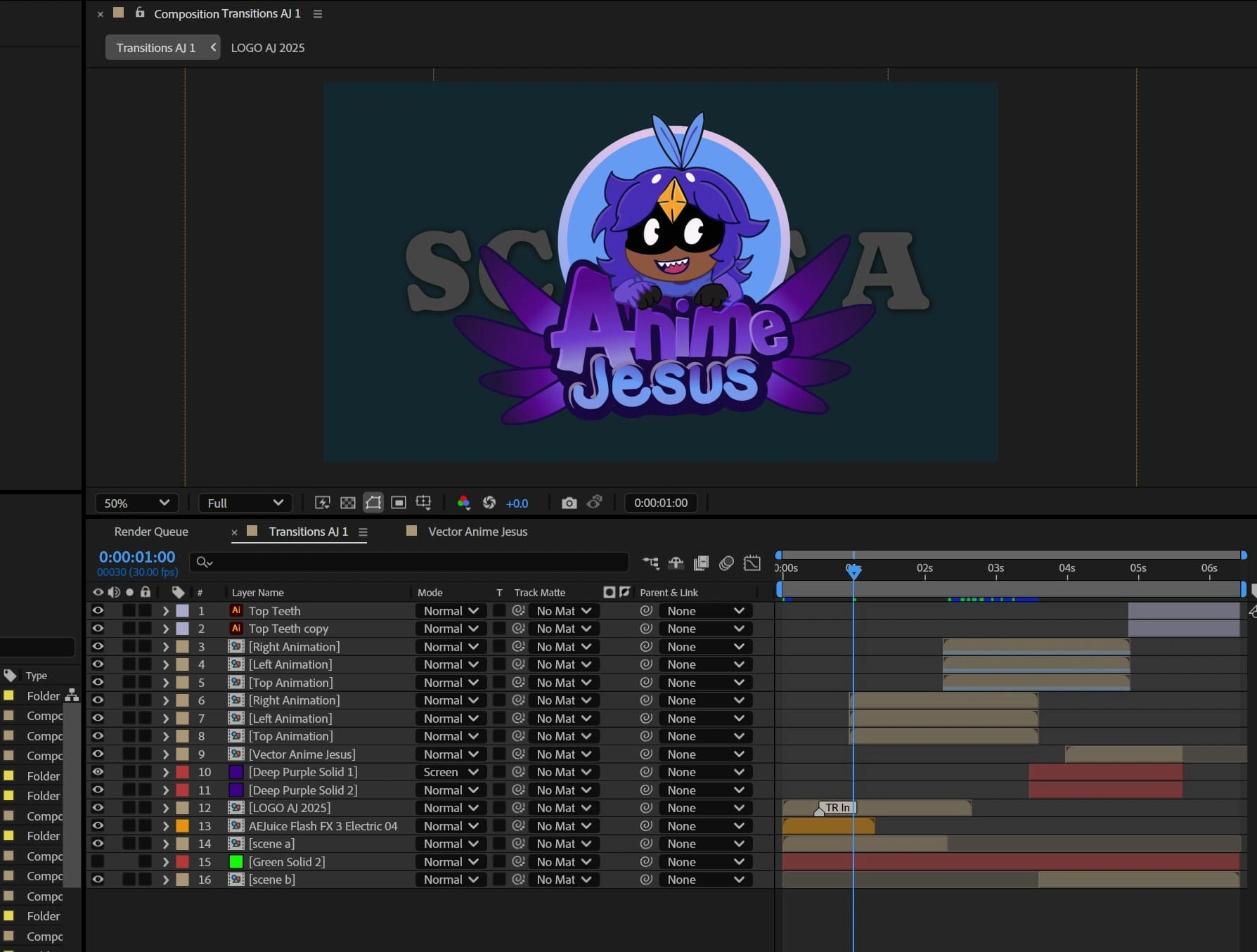Viewport: 1257px width, 952px height.
Task: Enable Frame Blending icon in timeline
Action: [701, 562]
